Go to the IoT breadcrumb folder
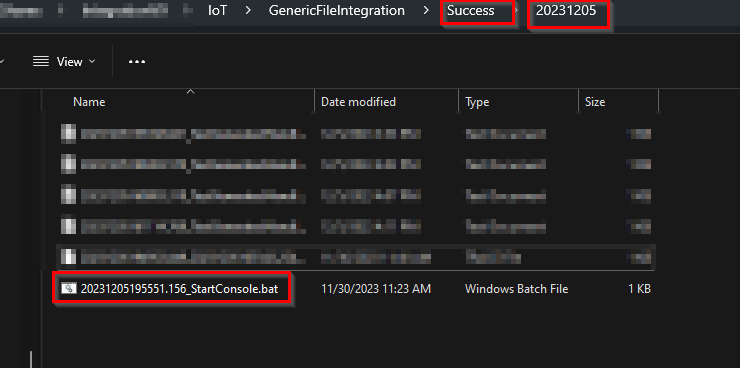 218,10
